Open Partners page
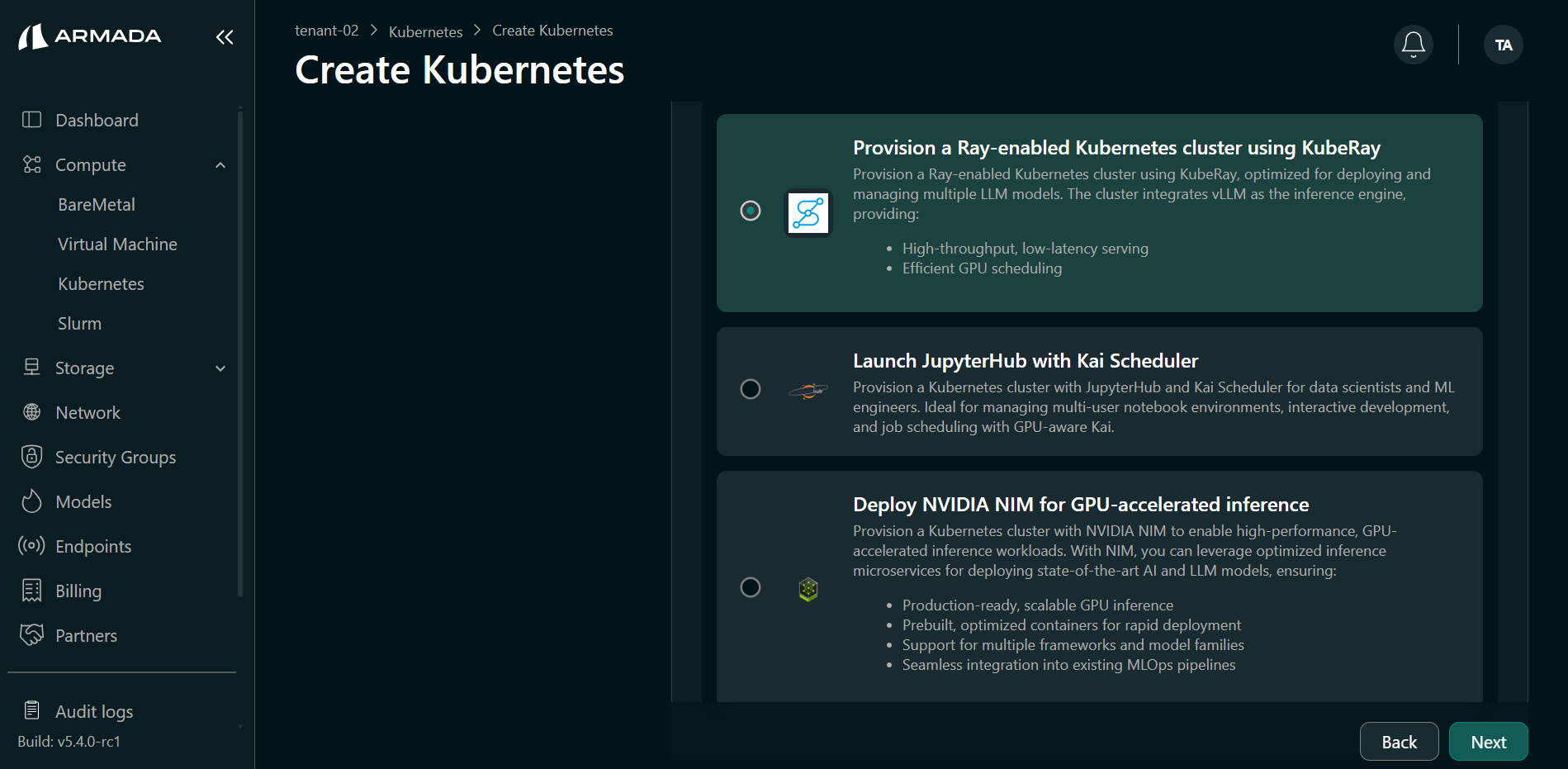Image resolution: width=1568 pixels, height=769 pixels. [86, 636]
